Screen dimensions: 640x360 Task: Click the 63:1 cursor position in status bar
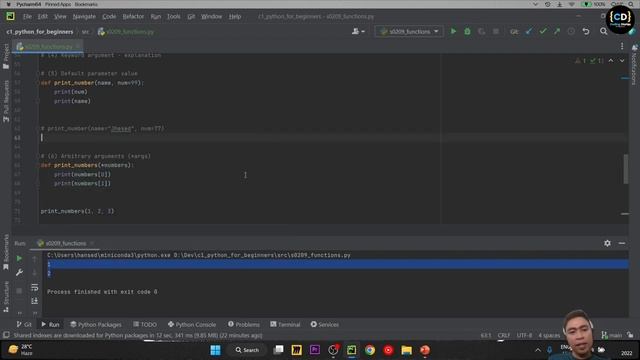click(x=486, y=336)
